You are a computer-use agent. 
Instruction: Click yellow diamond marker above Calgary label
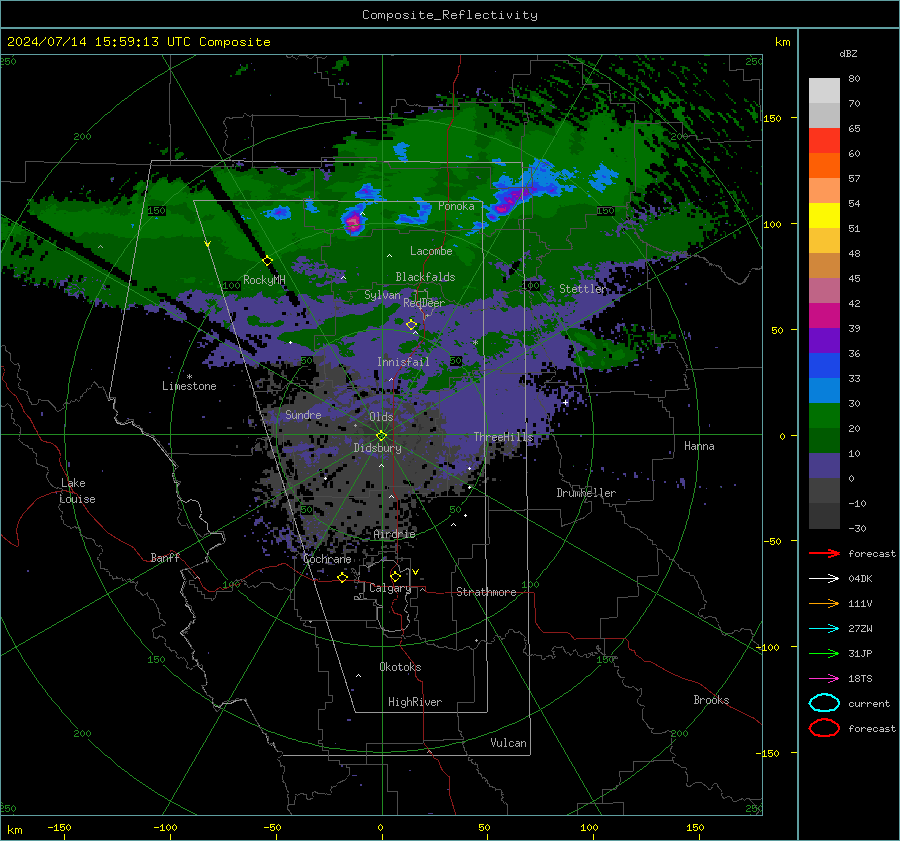click(395, 576)
